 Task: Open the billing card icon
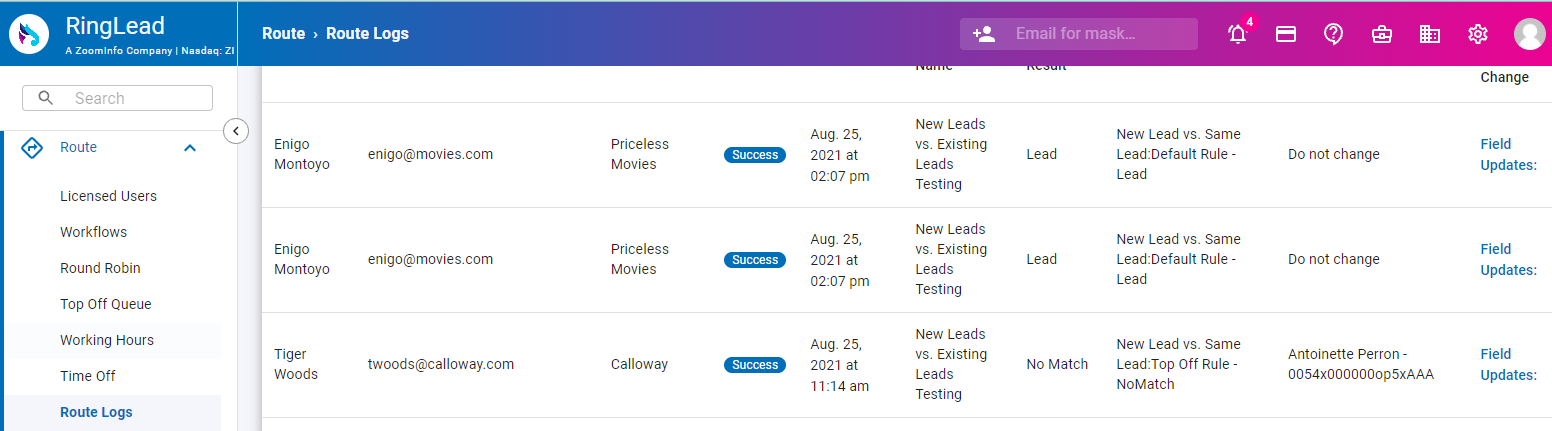click(1286, 34)
